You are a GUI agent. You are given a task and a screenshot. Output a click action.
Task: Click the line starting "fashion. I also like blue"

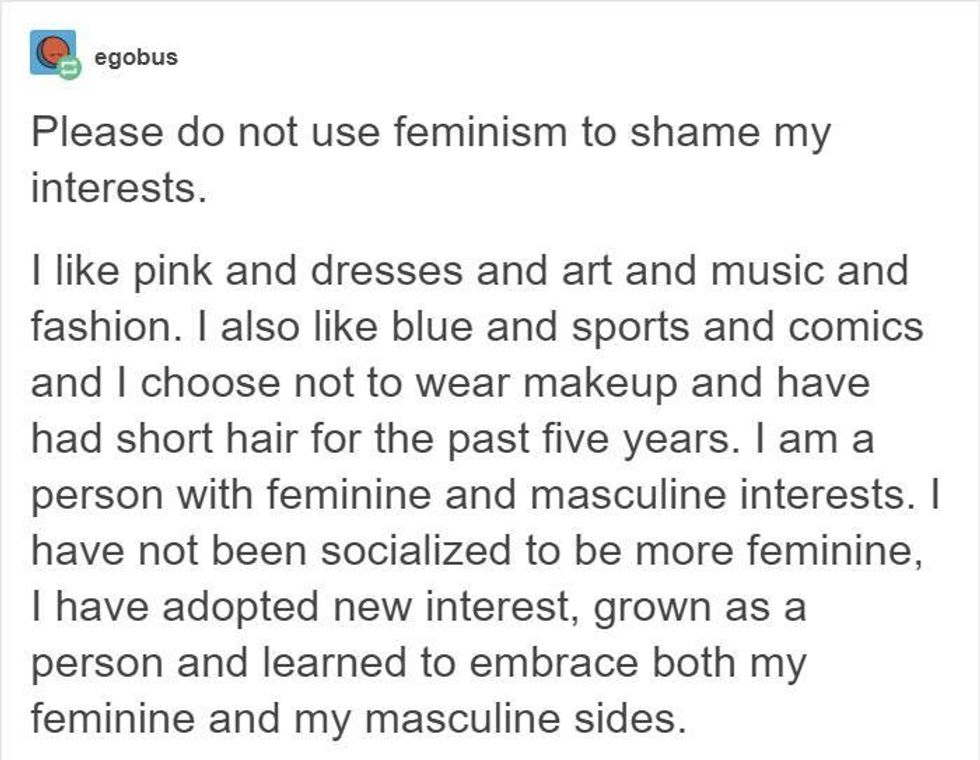tap(477, 328)
